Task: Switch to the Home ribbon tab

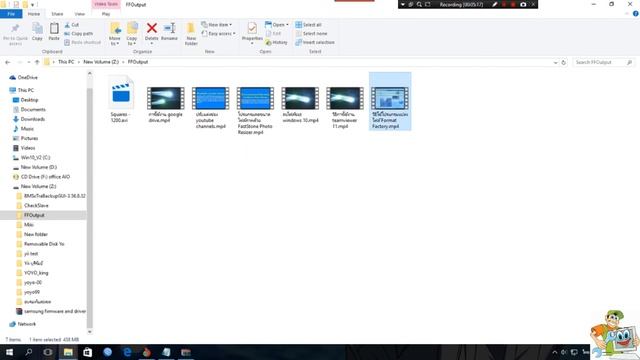Action: coord(34,14)
